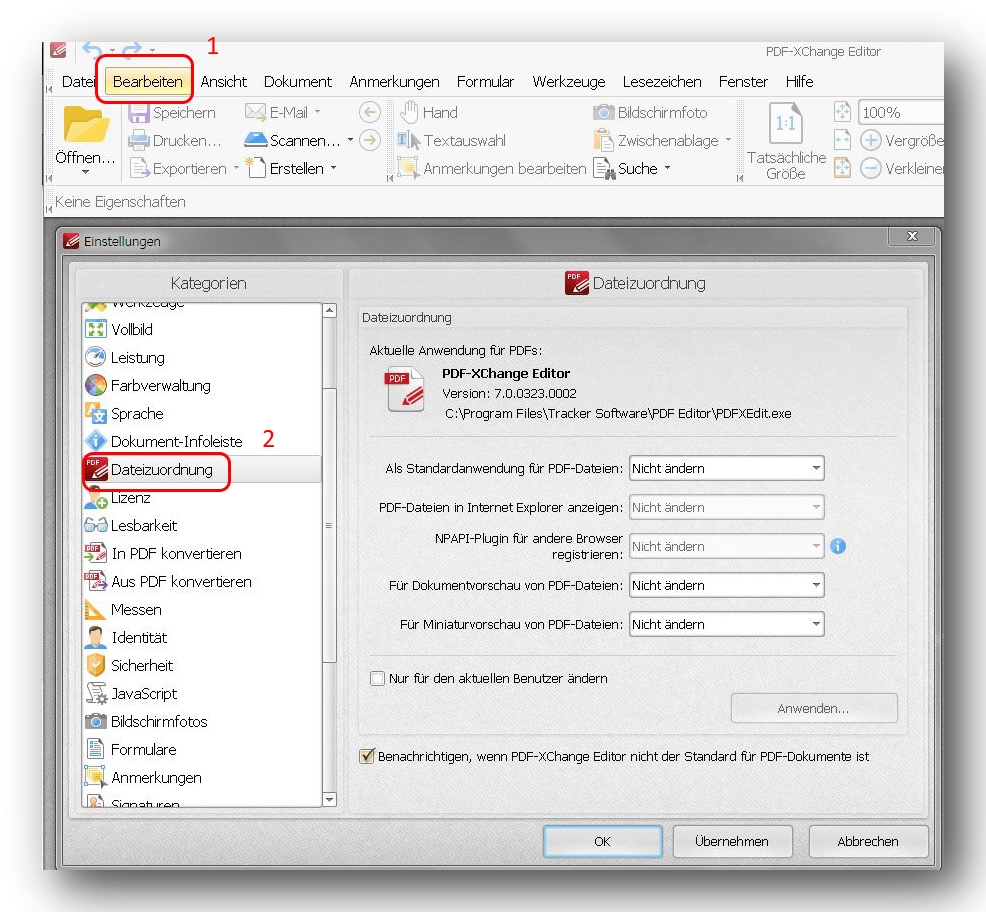This screenshot has width=986, height=912.
Task: Select In PDF konvertieren category
Action: pos(201,553)
